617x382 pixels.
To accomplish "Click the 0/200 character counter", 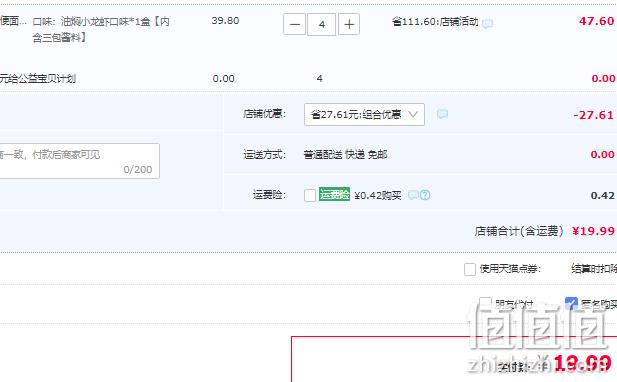I will pyautogui.click(x=138, y=170).
